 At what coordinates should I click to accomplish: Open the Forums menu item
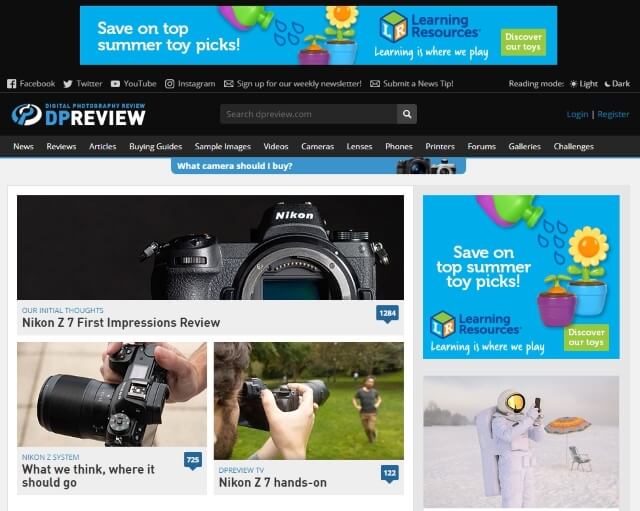click(x=482, y=147)
